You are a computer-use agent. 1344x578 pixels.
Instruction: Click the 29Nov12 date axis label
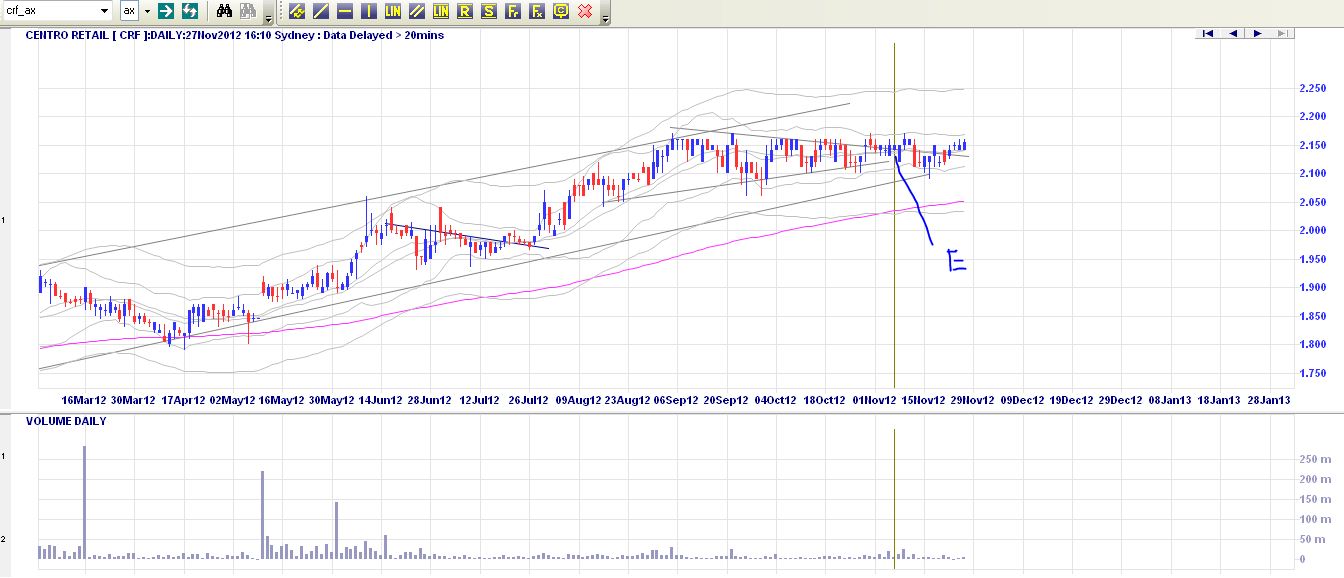tap(972, 400)
